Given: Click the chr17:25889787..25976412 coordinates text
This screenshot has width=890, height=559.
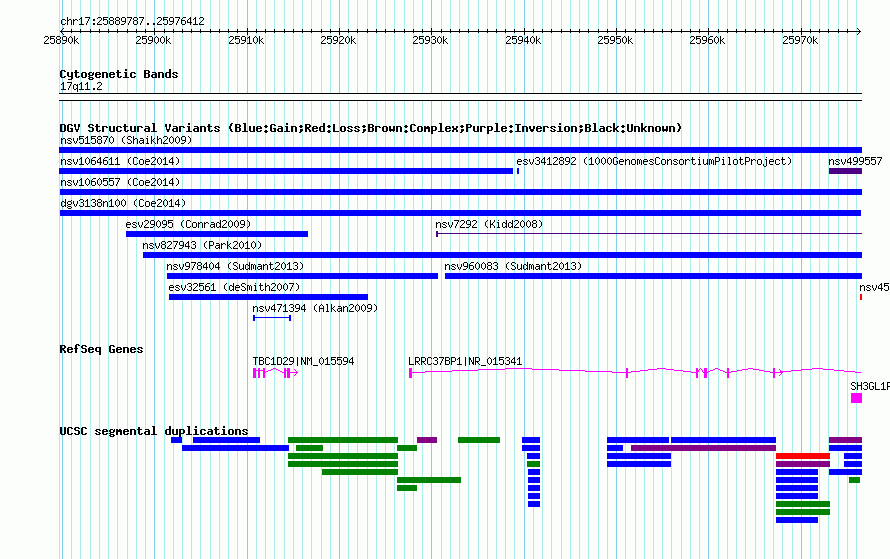Looking at the screenshot, I should pyautogui.click(x=132, y=21).
